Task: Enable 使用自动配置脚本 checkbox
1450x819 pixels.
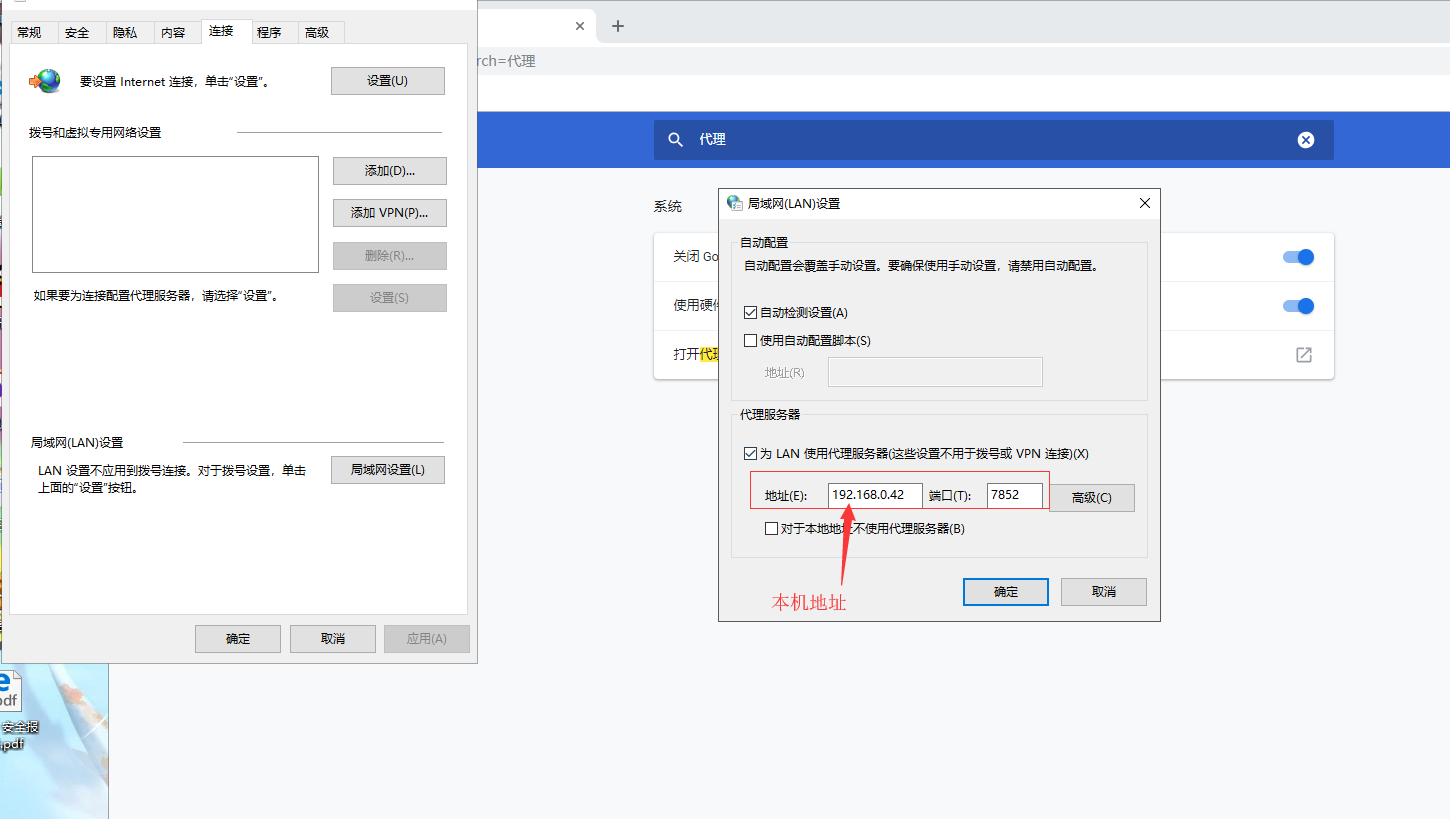Action: click(750, 341)
